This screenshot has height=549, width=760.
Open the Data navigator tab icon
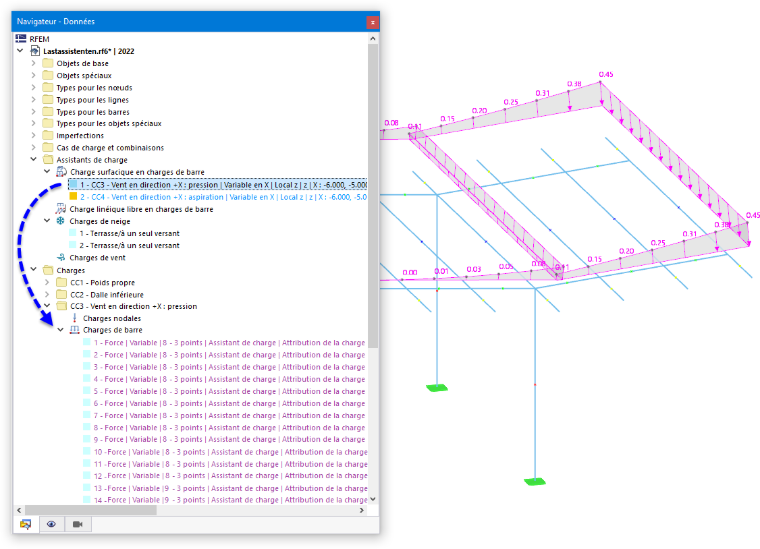[x=26, y=524]
